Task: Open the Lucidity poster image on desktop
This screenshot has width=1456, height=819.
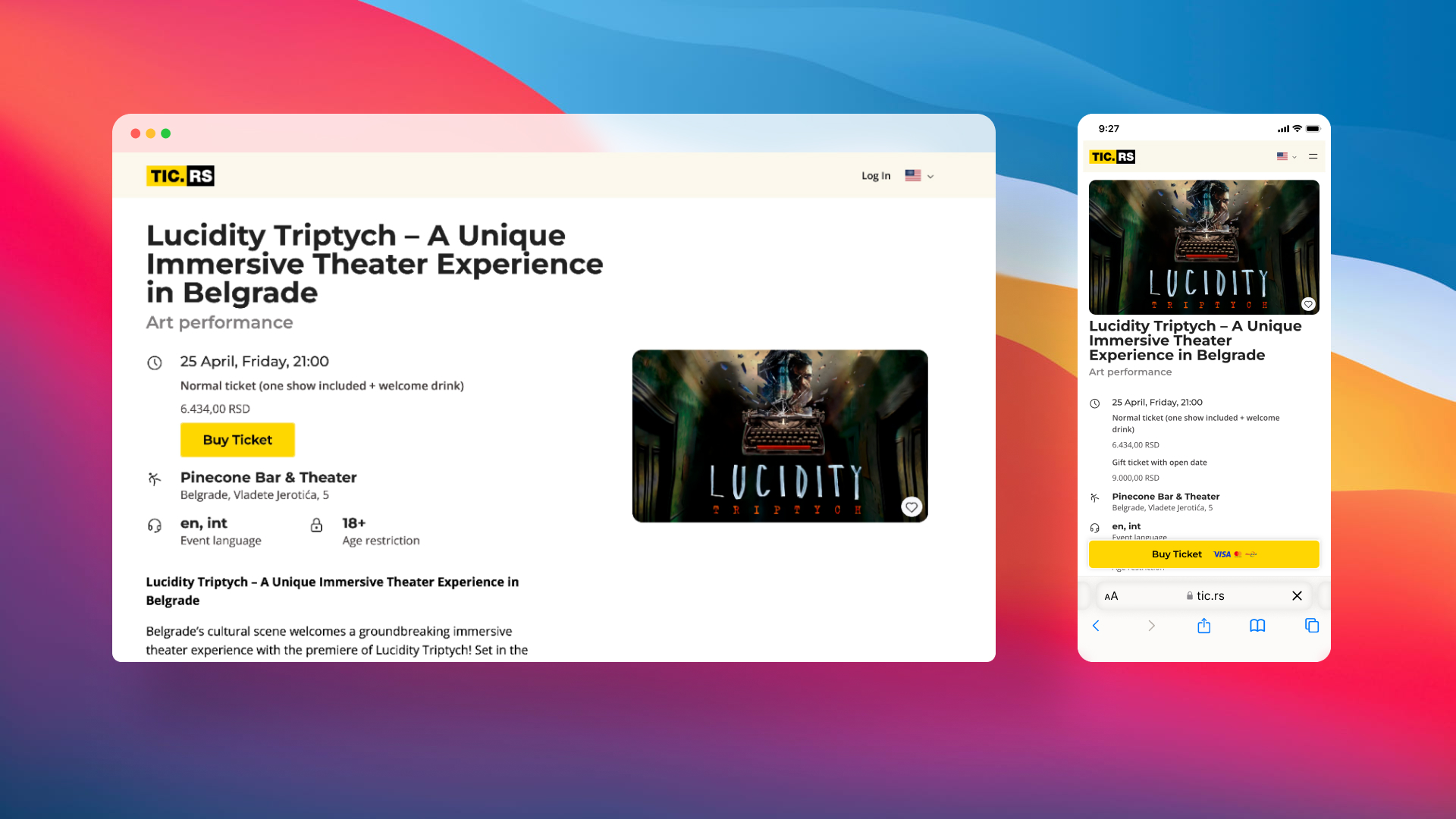Action: click(780, 436)
